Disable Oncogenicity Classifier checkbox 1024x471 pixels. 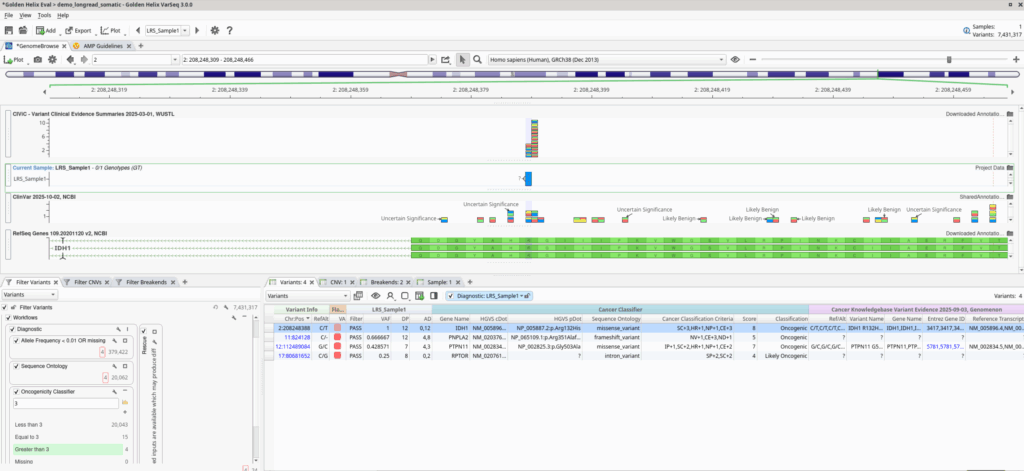pyautogui.click(x=17, y=391)
